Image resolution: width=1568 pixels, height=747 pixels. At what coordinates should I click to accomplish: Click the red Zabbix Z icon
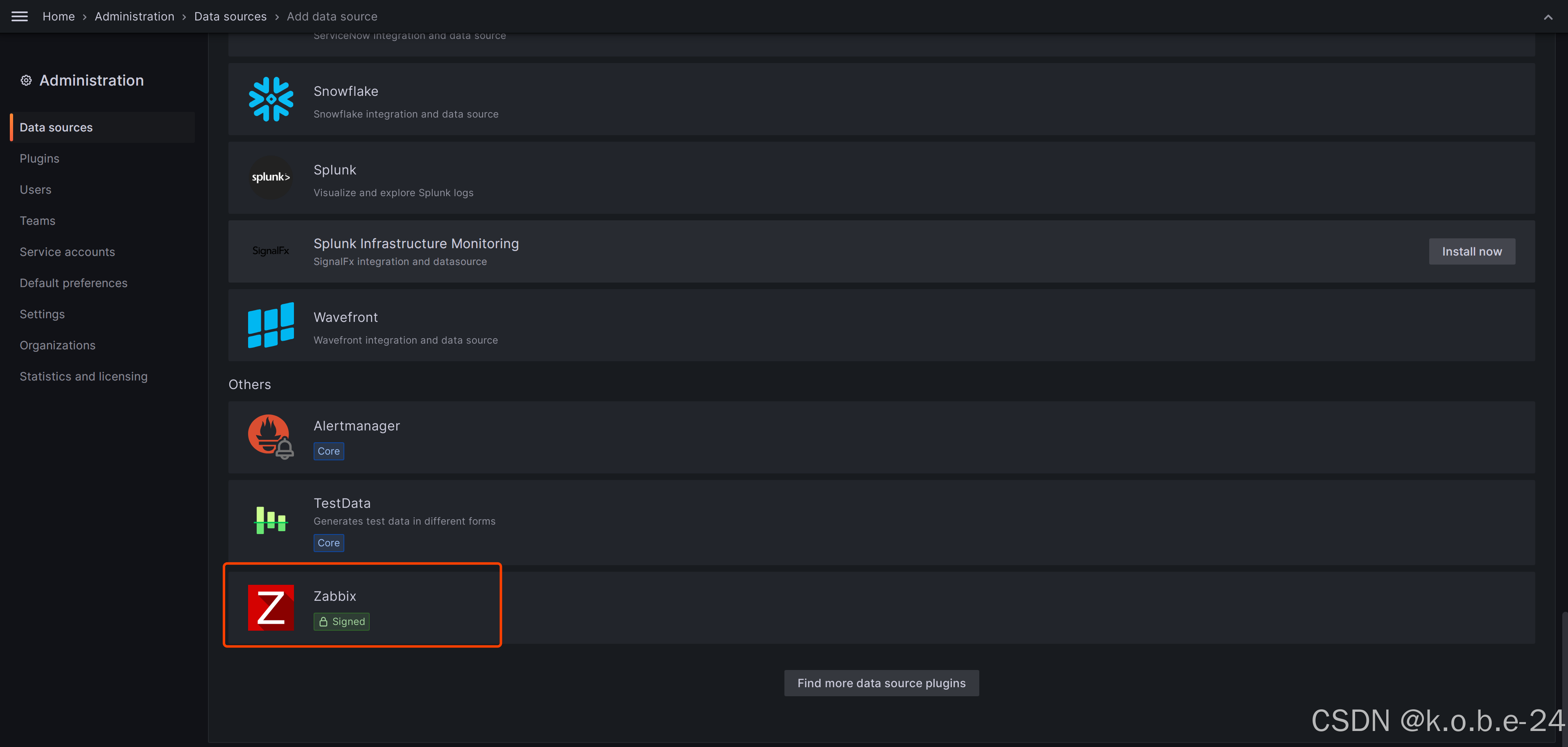271,608
